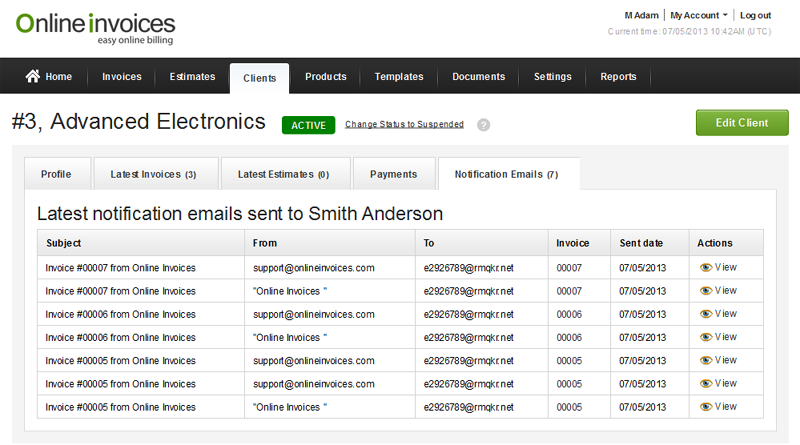
Task: Open the Invoices menu
Action: click(122, 77)
